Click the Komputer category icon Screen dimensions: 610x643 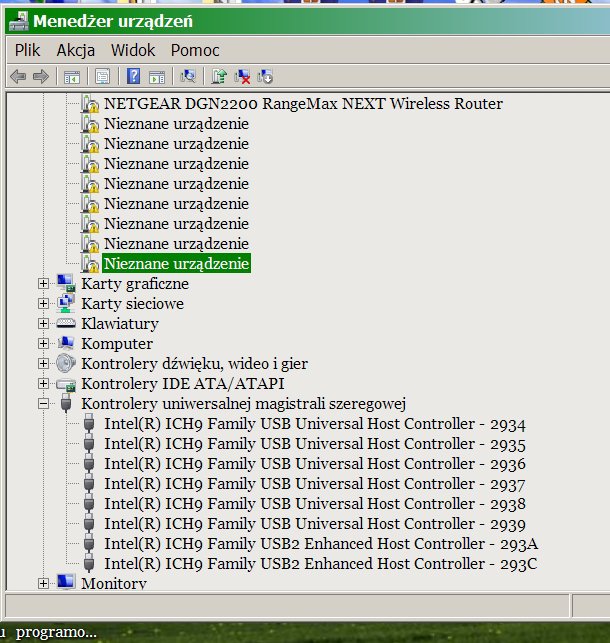tap(66, 343)
